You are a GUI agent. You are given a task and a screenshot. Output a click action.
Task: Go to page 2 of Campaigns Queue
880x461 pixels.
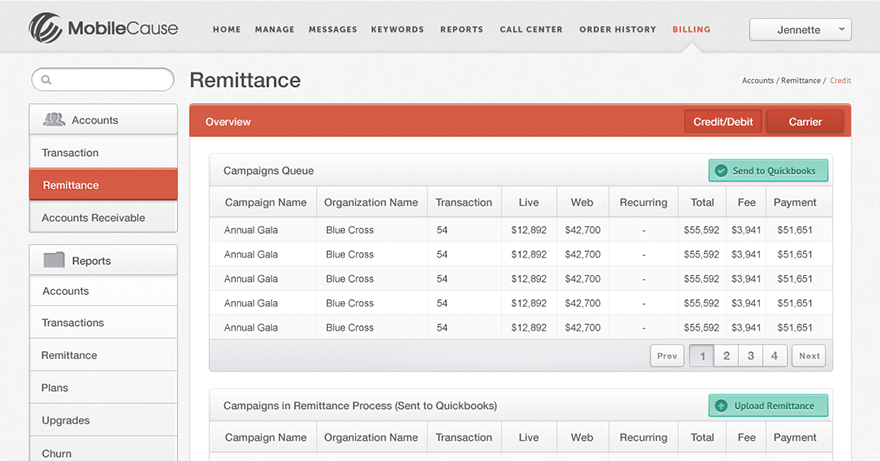point(726,356)
